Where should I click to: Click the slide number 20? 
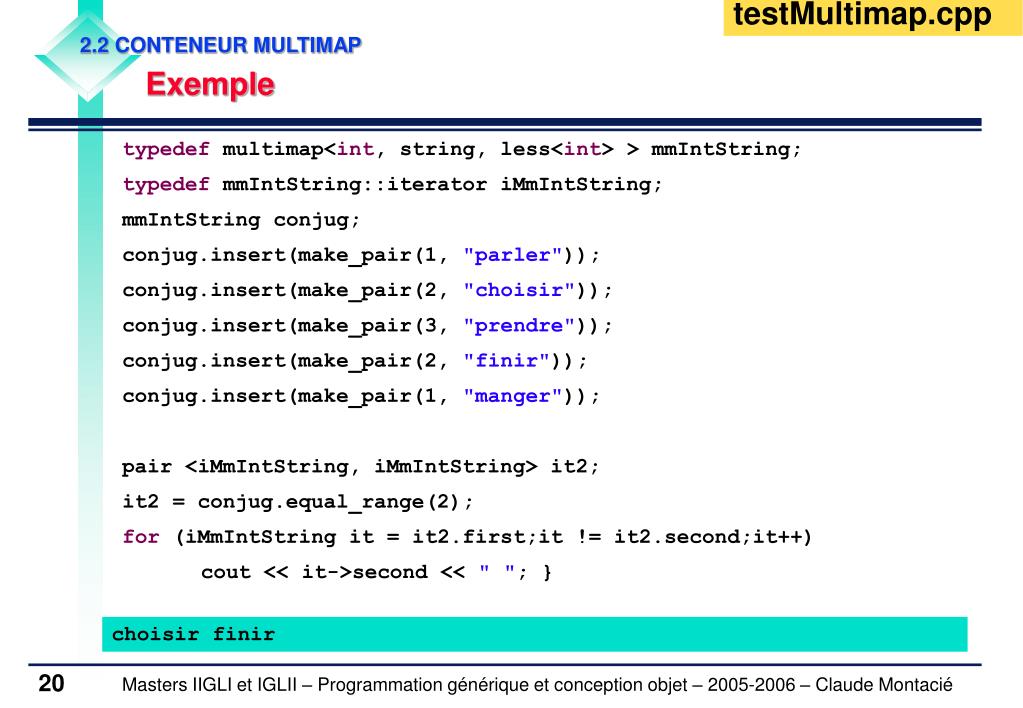pyautogui.click(x=51, y=684)
